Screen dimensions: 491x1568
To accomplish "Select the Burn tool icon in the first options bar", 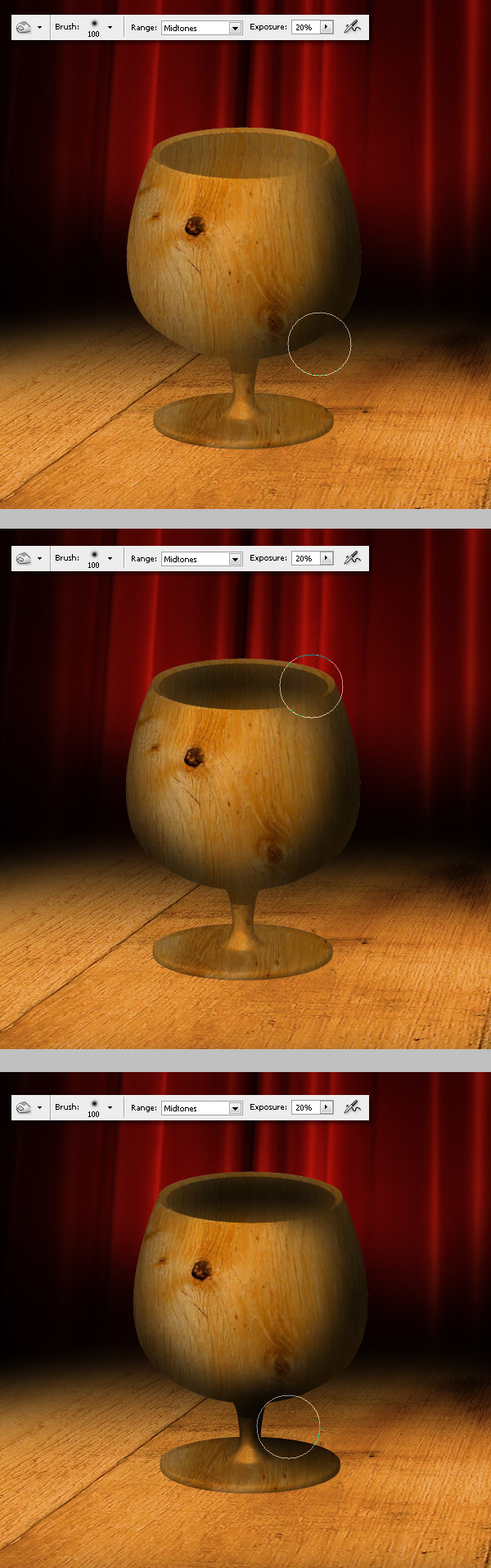I will (24, 27).
